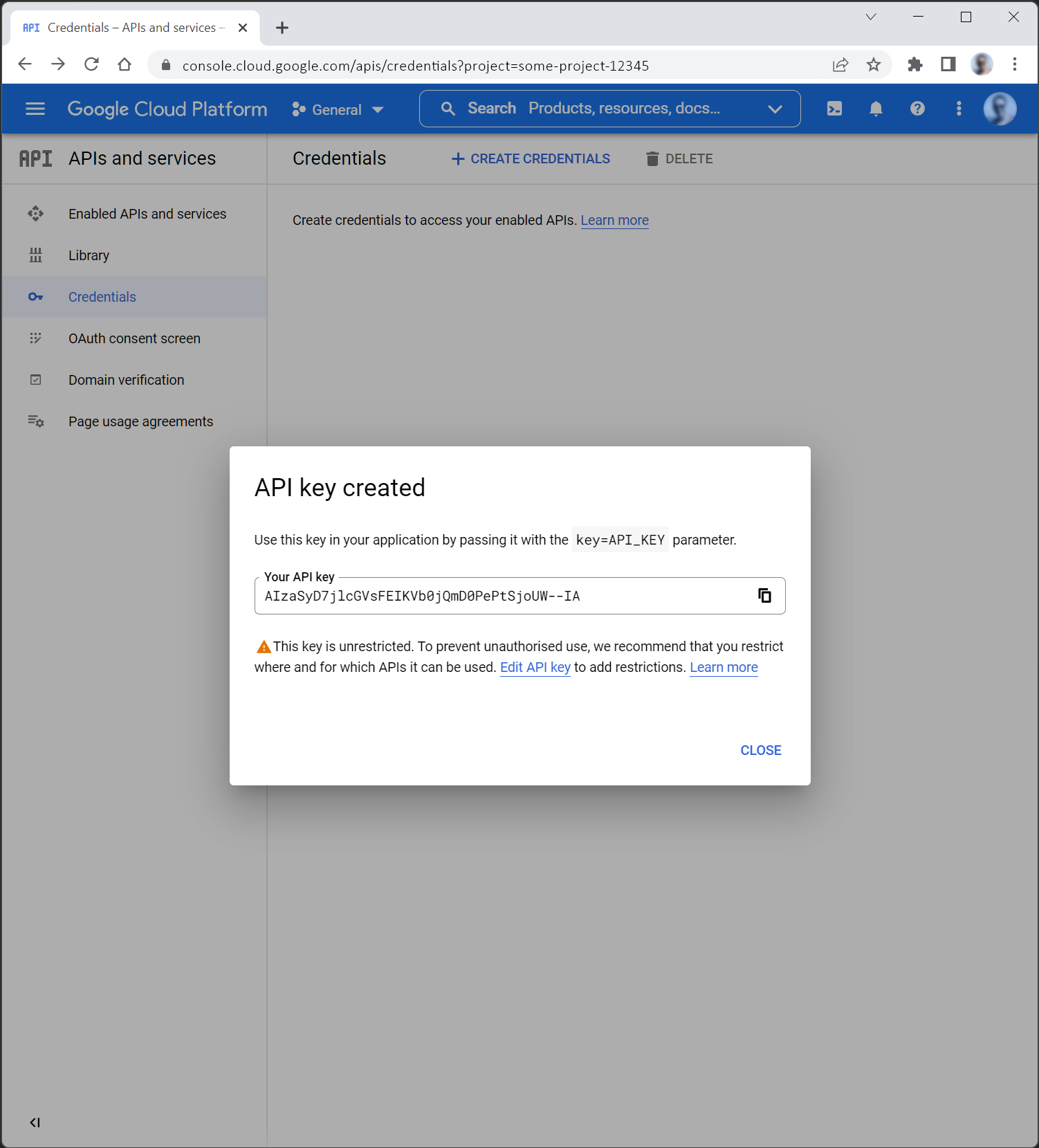The height and width of the screenshot is (1148, 1039).
Task: Click the help question mark icon
Action: (x=917, y=109)
